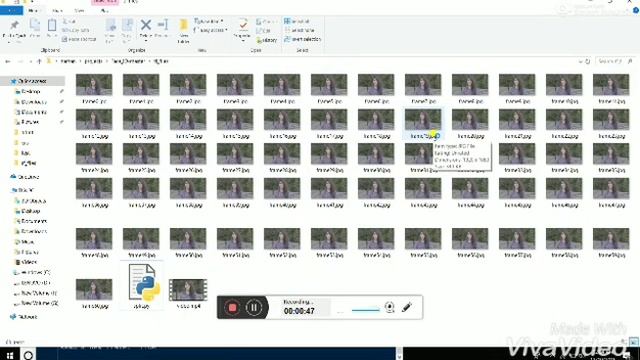Open Videos under This PC
Image resolution: width=640 pixels, height=360 pixels.
29,262
